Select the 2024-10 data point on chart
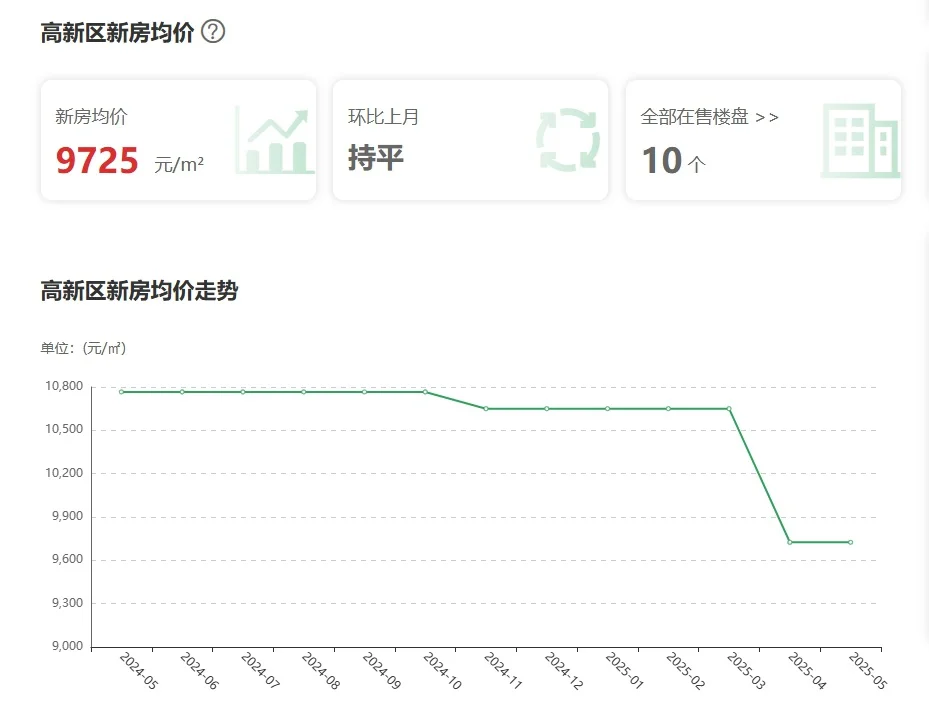This screenshot has width=929, height=710. pos(425,392)
